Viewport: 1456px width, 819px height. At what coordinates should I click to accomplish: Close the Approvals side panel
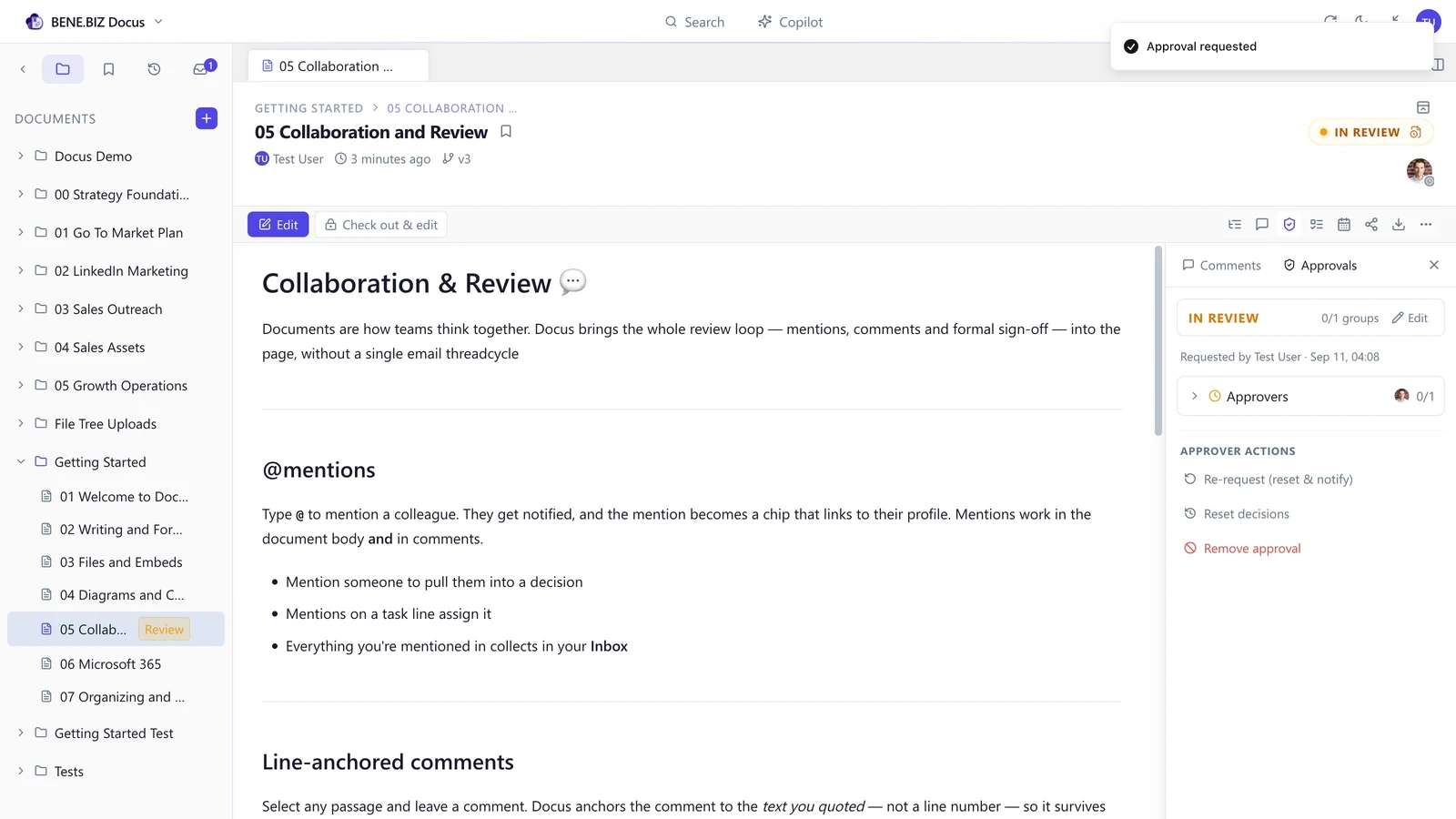coord(1434,265)
